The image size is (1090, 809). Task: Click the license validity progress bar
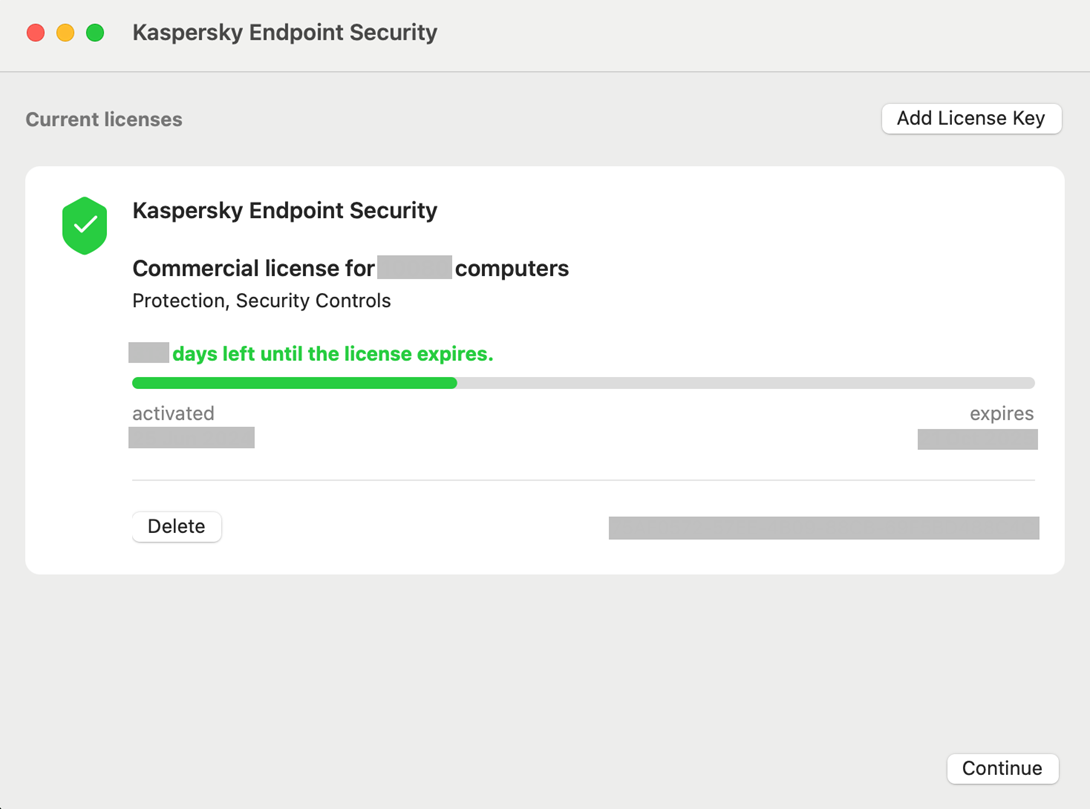pyautogui.click(x=583, y=383)
